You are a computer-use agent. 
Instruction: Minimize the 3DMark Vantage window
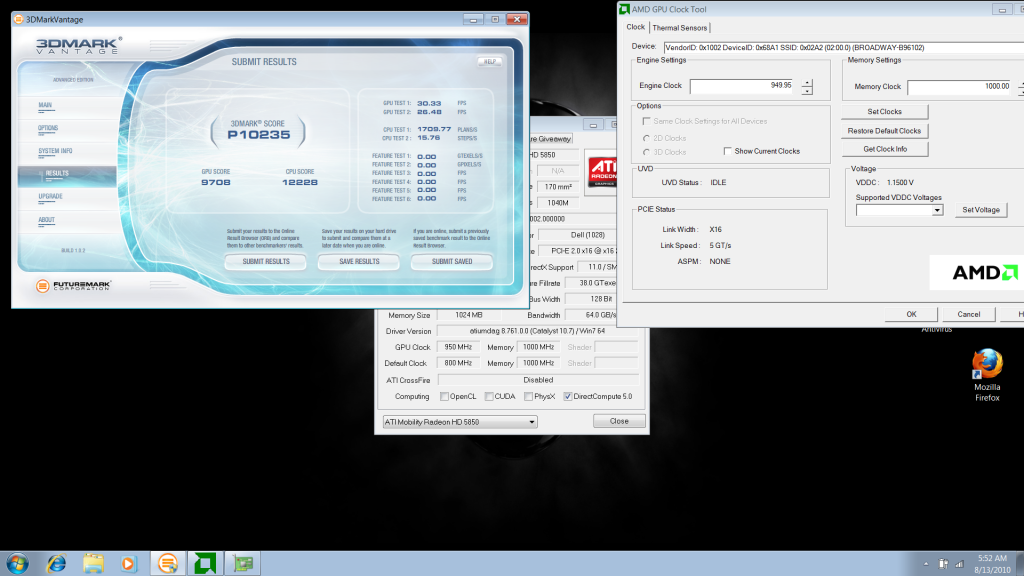(473, 20)
